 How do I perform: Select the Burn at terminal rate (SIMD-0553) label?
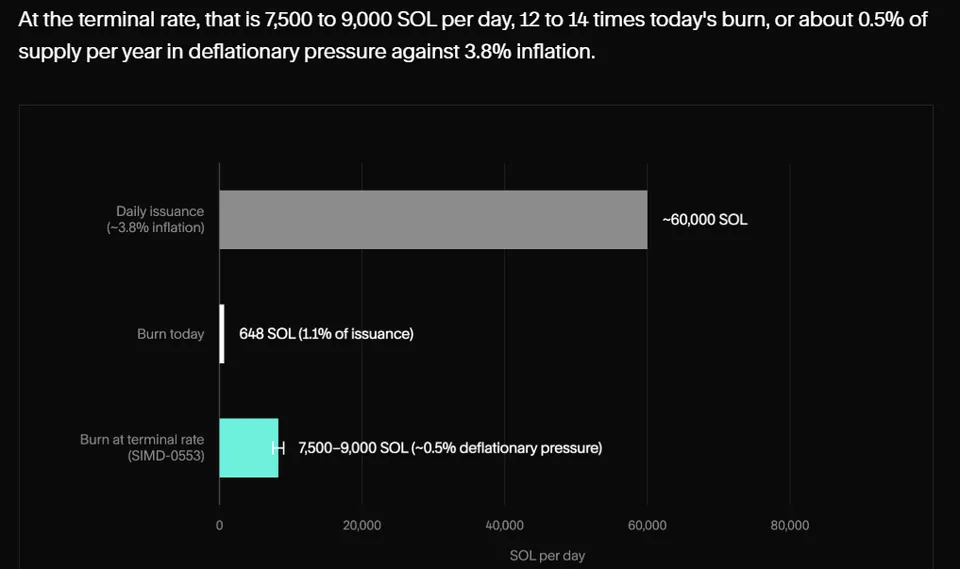[x=142, y=448]
